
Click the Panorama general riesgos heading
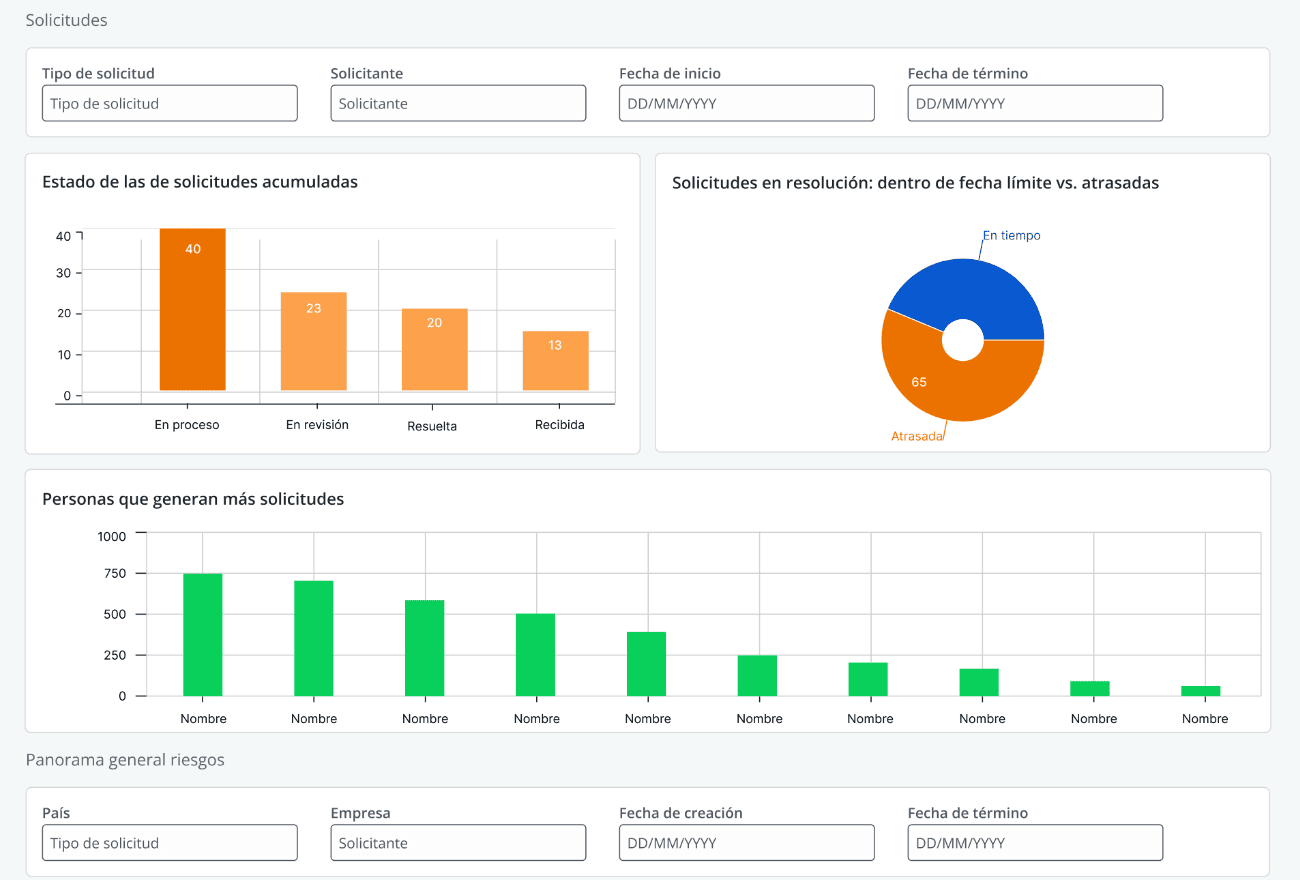point(125,760)
